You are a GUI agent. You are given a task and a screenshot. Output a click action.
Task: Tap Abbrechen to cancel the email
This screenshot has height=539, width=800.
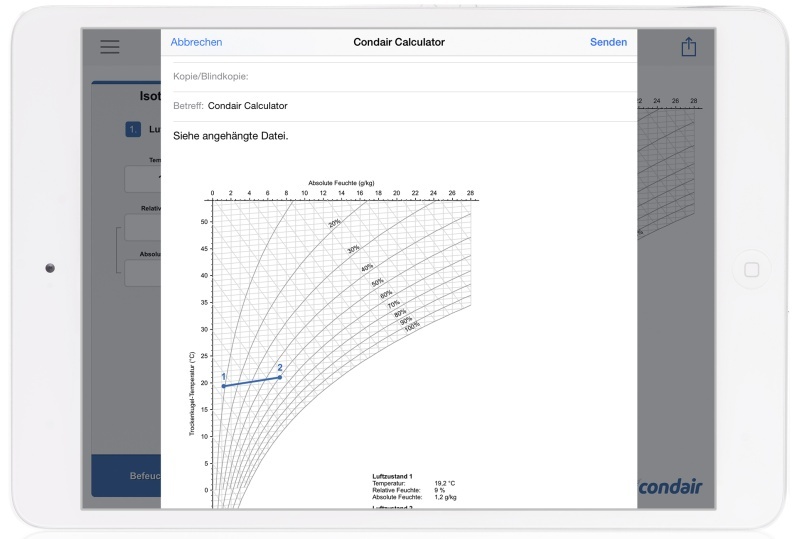click(x=196, y=42)
